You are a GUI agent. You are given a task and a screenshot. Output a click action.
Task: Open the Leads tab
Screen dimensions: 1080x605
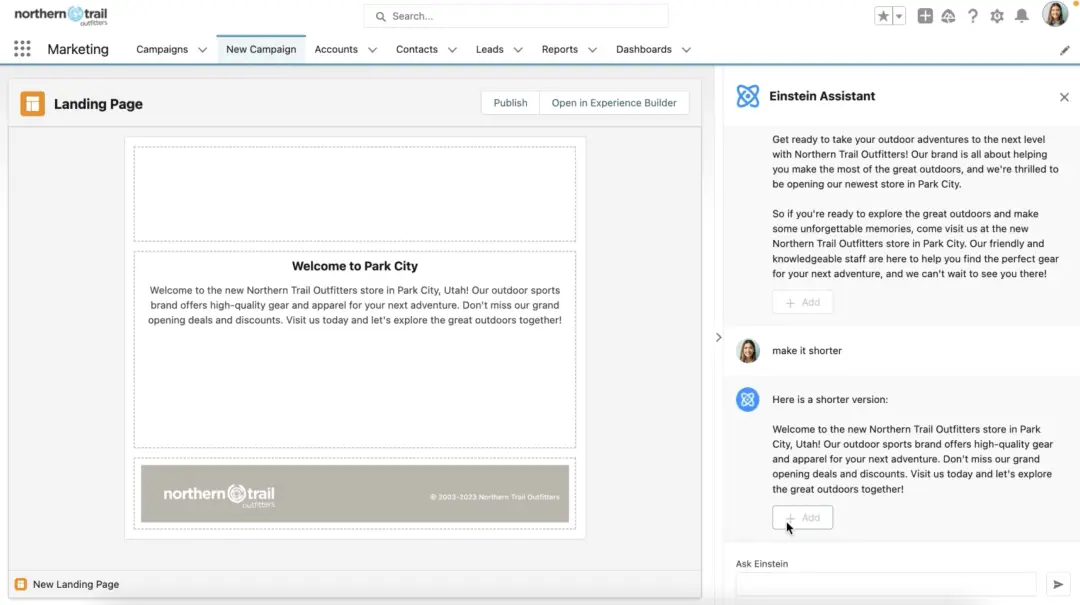(x=489, y=50)
